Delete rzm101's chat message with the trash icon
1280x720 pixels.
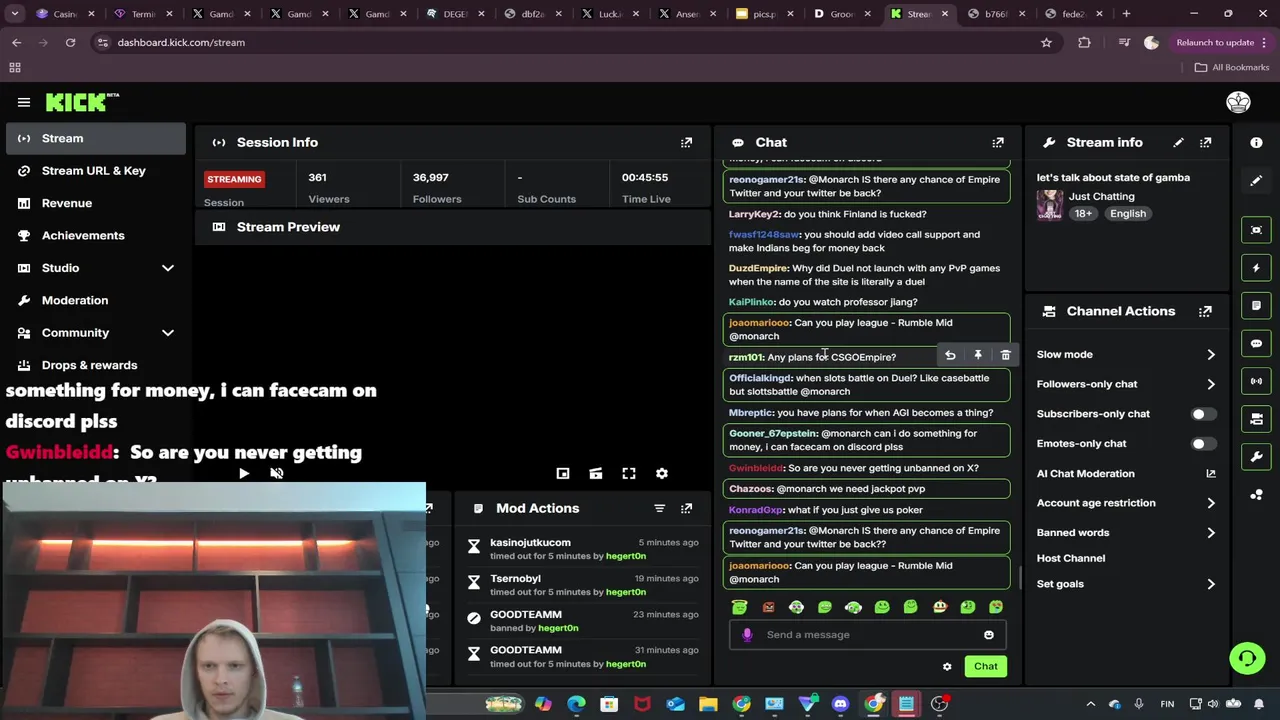(1006, 356)
